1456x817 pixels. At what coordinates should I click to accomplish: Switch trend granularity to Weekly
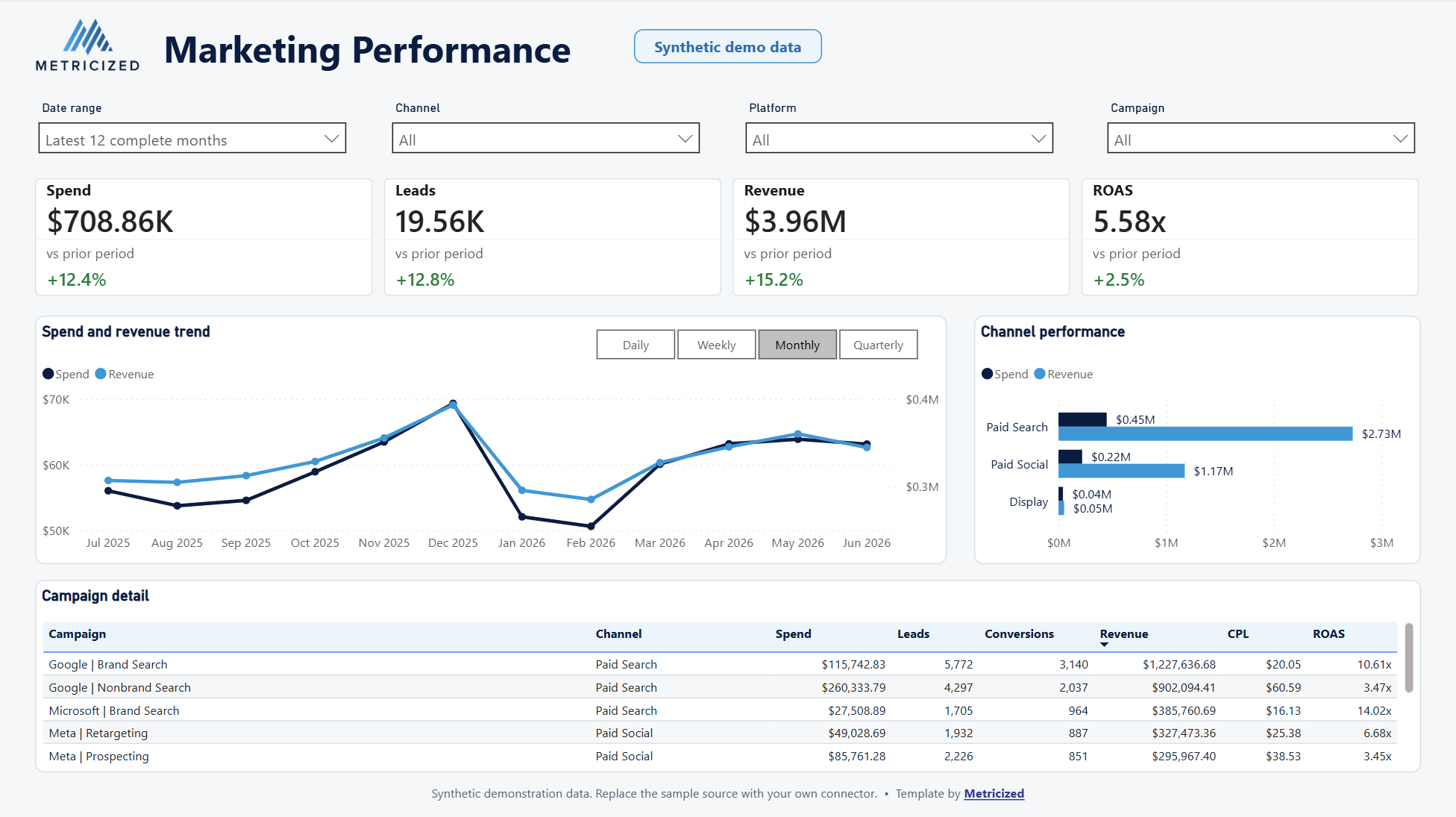coord(716,345)
